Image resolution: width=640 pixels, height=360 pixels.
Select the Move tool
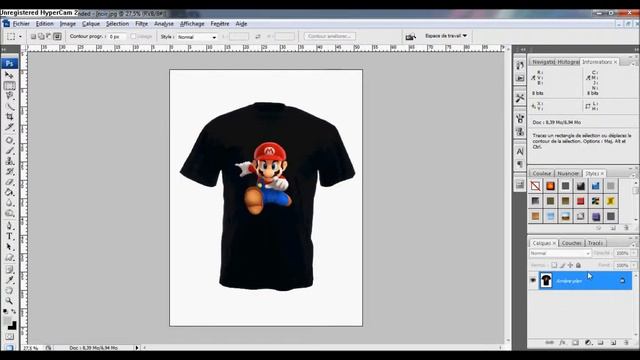tap(9, 75)
